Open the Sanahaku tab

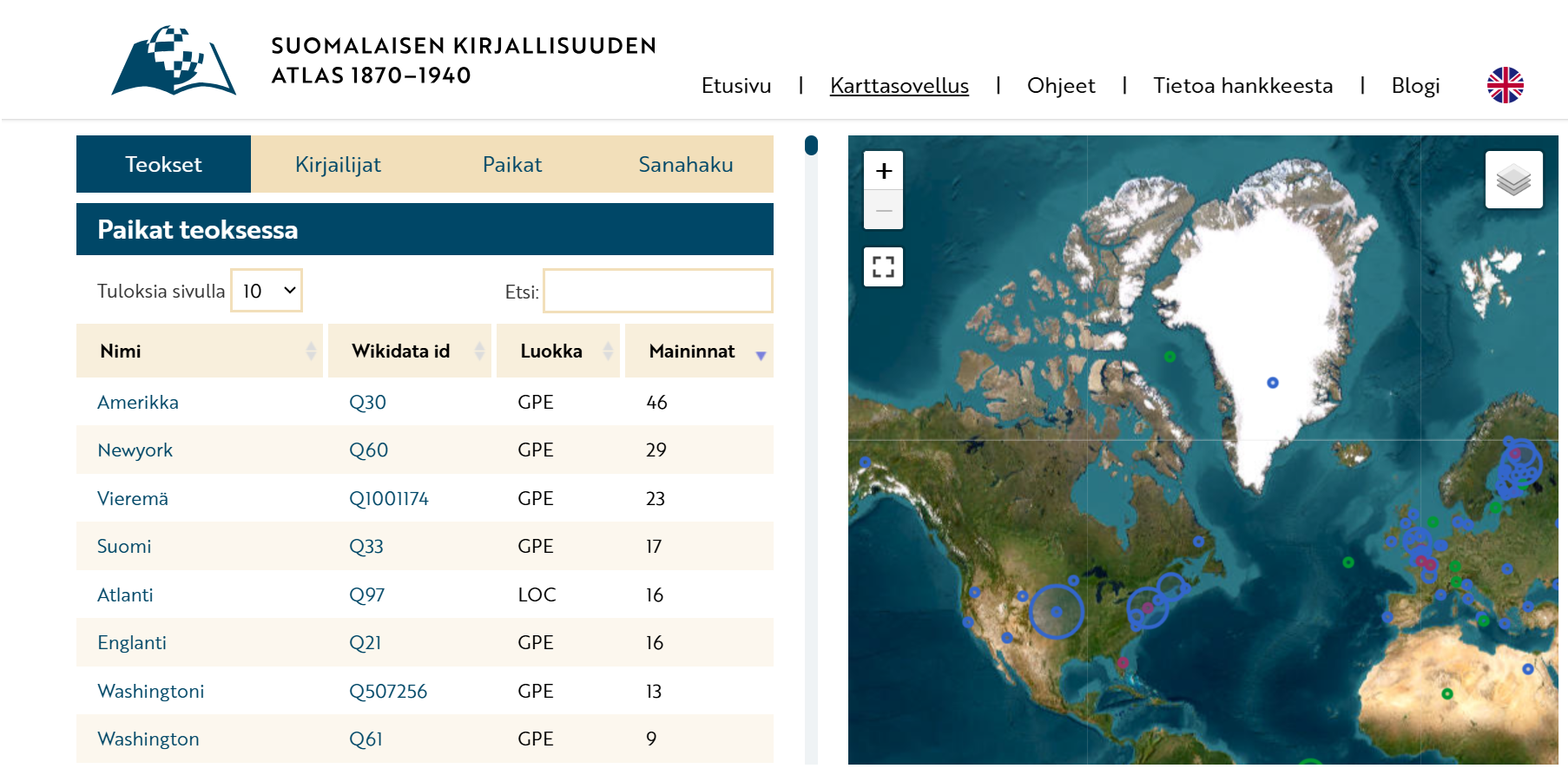click(685, 164)
